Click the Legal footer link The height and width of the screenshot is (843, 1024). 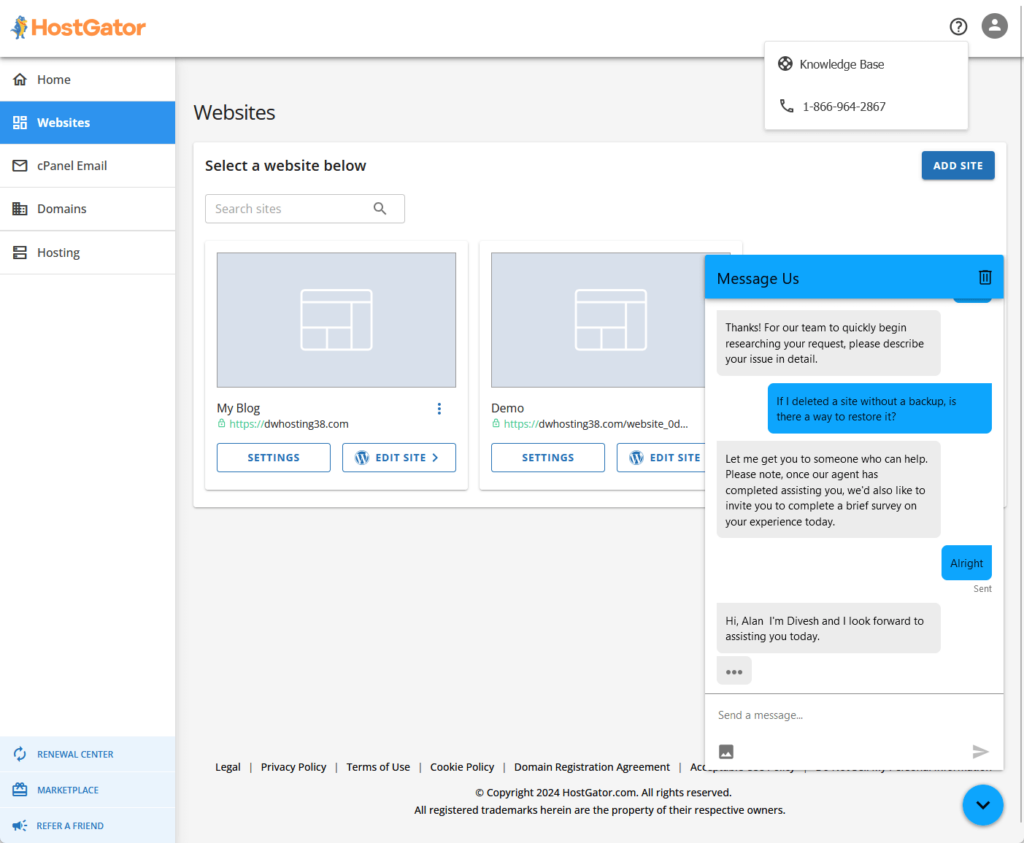[228, 767]
